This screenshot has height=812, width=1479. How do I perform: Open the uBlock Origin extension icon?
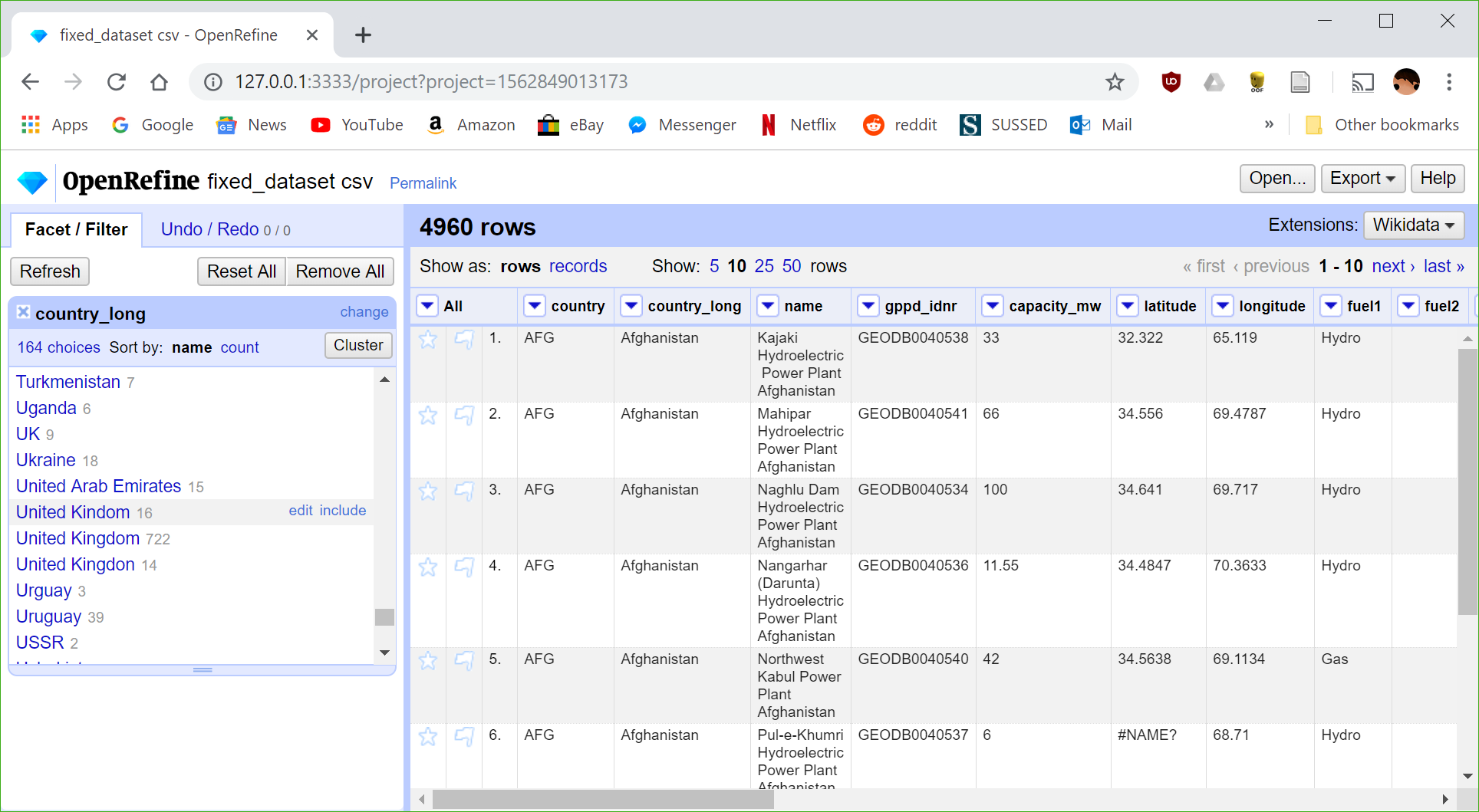point(1171,82)
